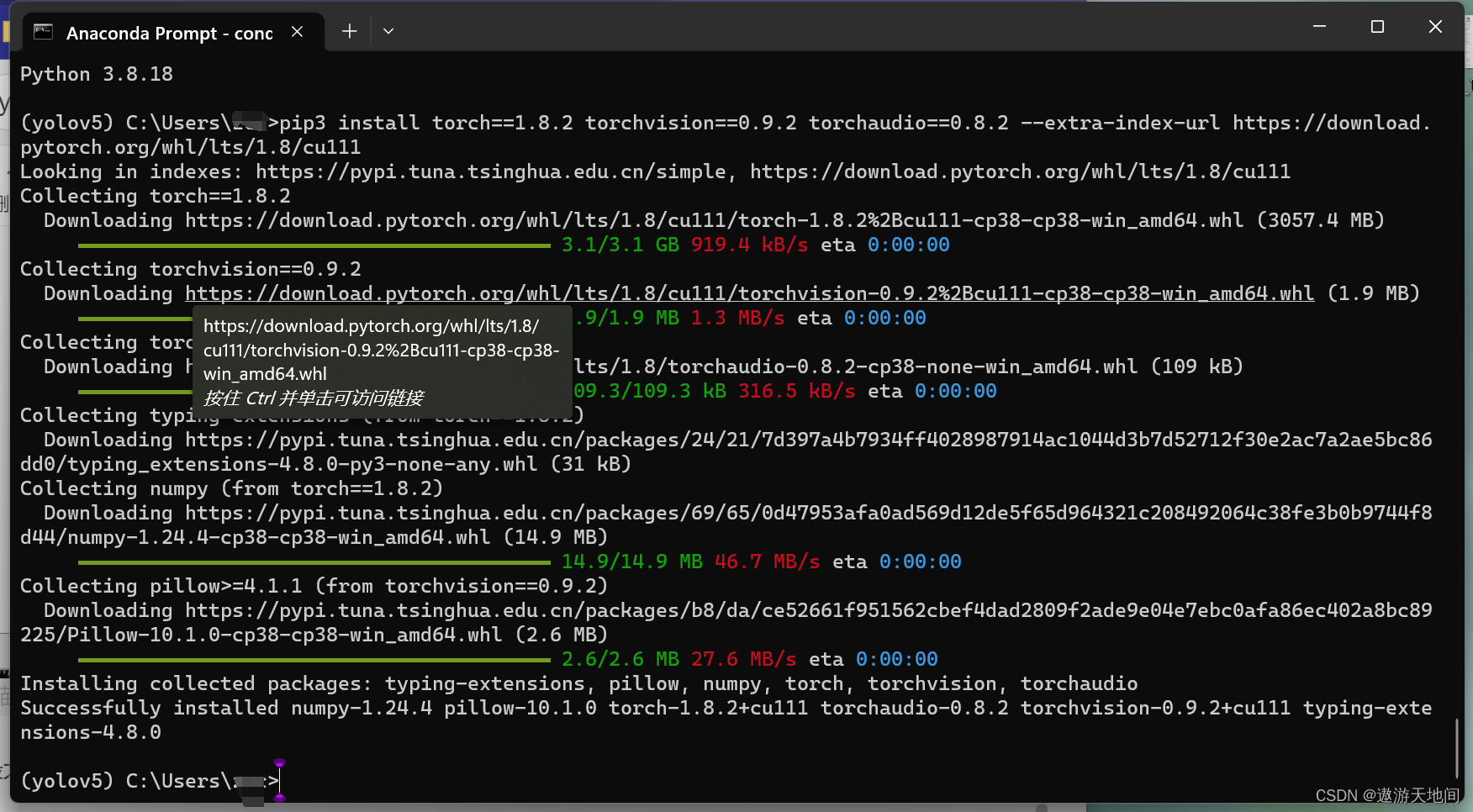This screenshot has width=1473, height=812.
Task: Maximize the terminal window
Action: pyautogui.click(x=1377, y=27)
